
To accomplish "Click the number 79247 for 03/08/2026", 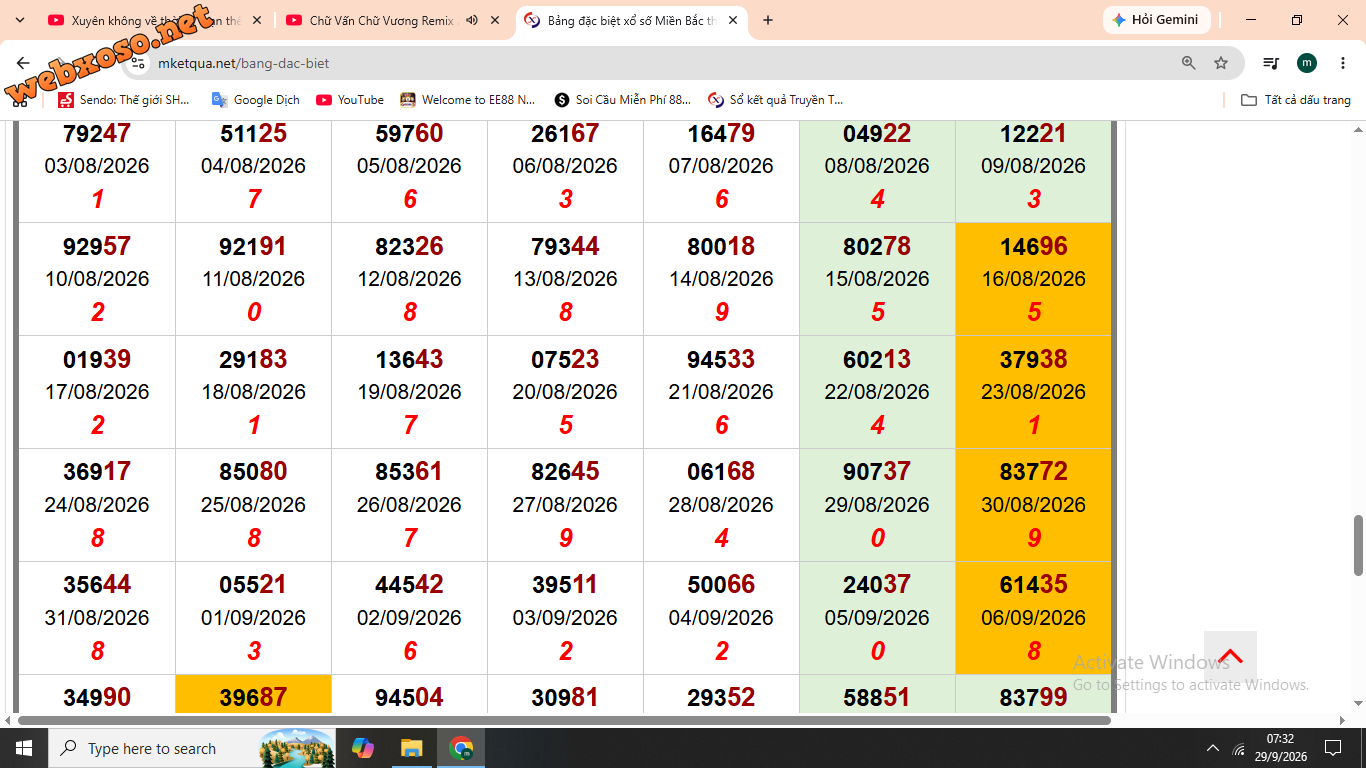I will click(97, 133).
